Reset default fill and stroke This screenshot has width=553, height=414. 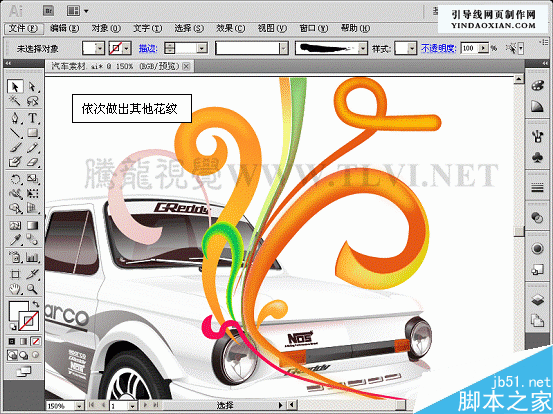point(12,327)
